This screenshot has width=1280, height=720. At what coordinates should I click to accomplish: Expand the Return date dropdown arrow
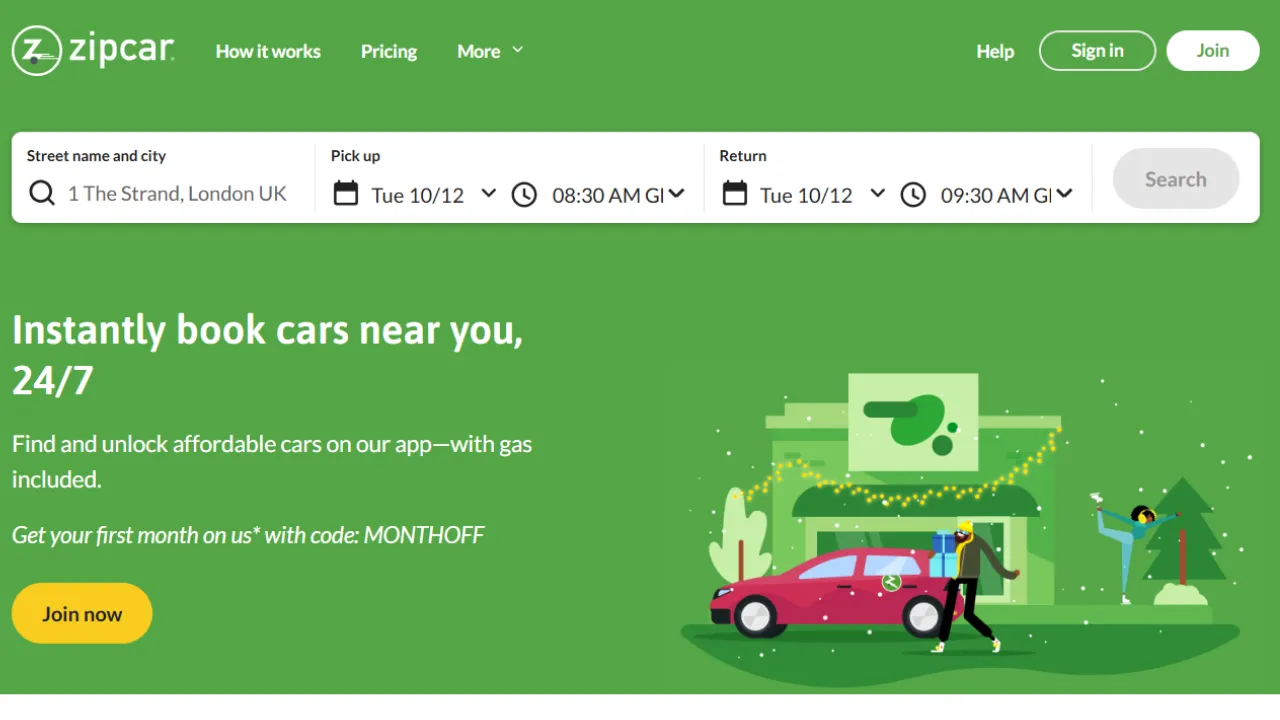877,193
